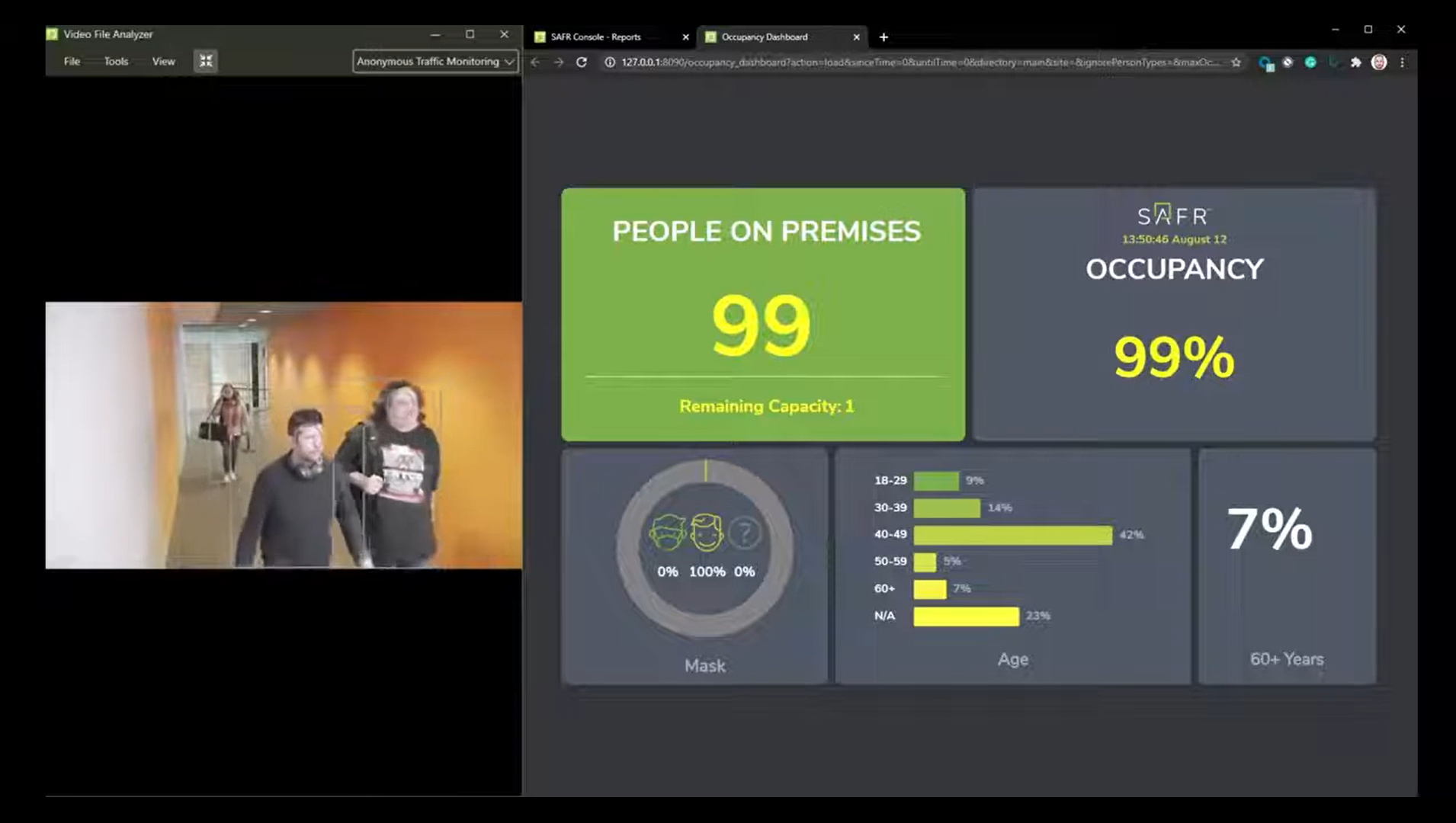The height and width of the screenshot is (823, 1456).
Task: Select the Occupancy Dashboard tab
Action: (x=770, y=37)
